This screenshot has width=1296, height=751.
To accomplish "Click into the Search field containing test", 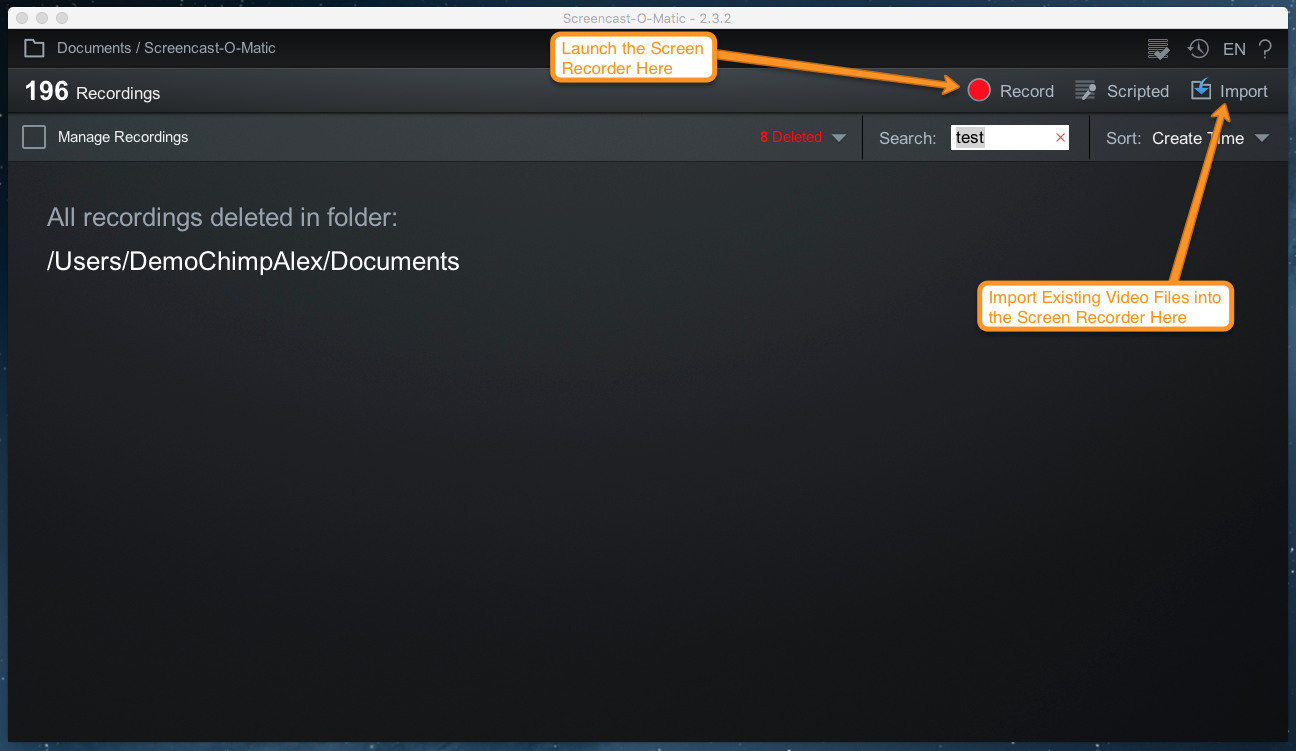I will point(1010,138).
